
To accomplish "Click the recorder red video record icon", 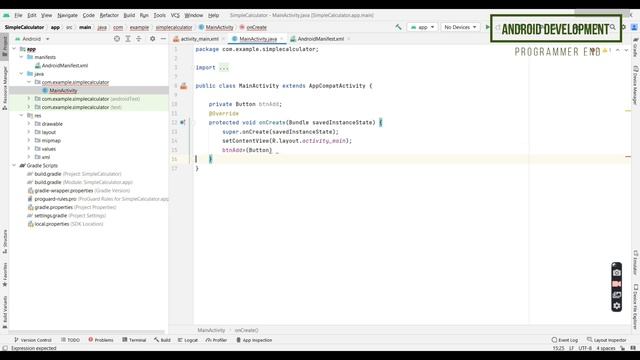I will pos(616,284).
